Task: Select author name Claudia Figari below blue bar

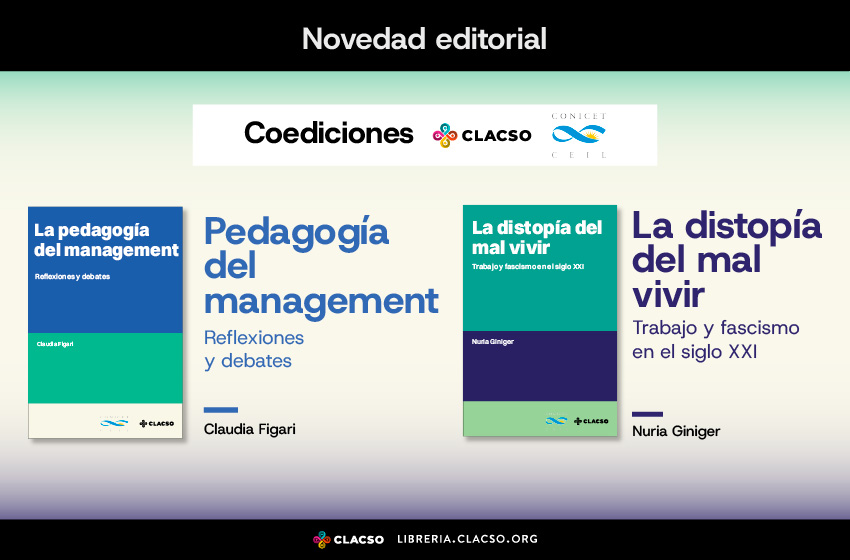Action: click(249, 429)
